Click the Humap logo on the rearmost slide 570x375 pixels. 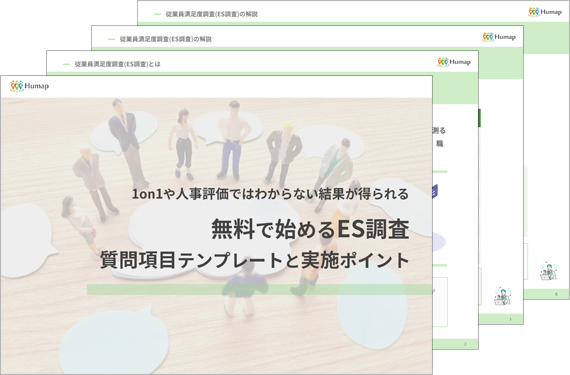(x=545, y=12)
